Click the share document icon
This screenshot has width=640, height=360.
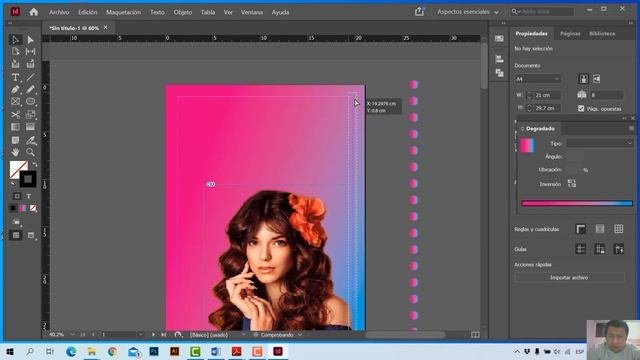(419, 12)
